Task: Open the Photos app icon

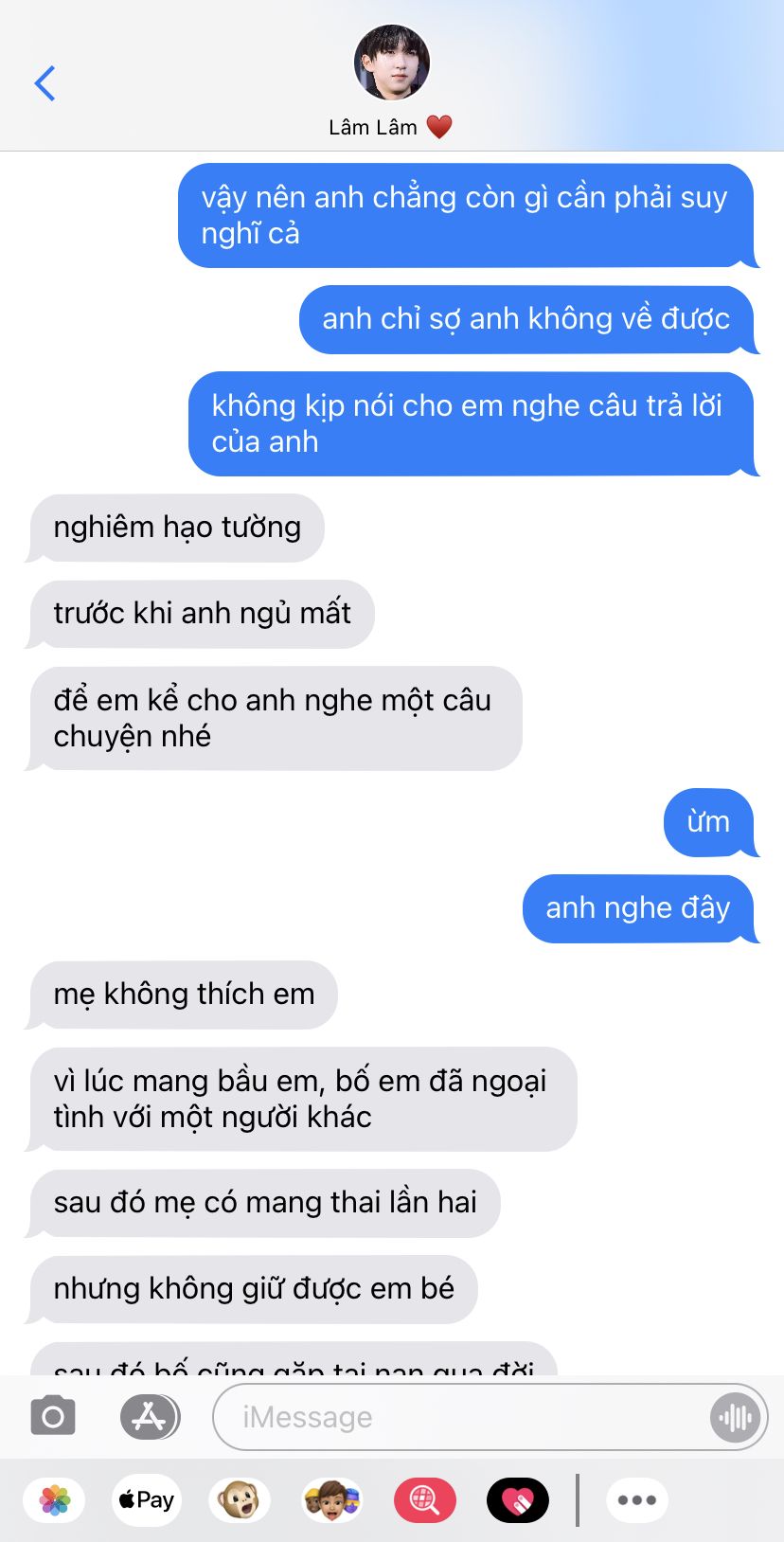Action: coord(55,1500)
